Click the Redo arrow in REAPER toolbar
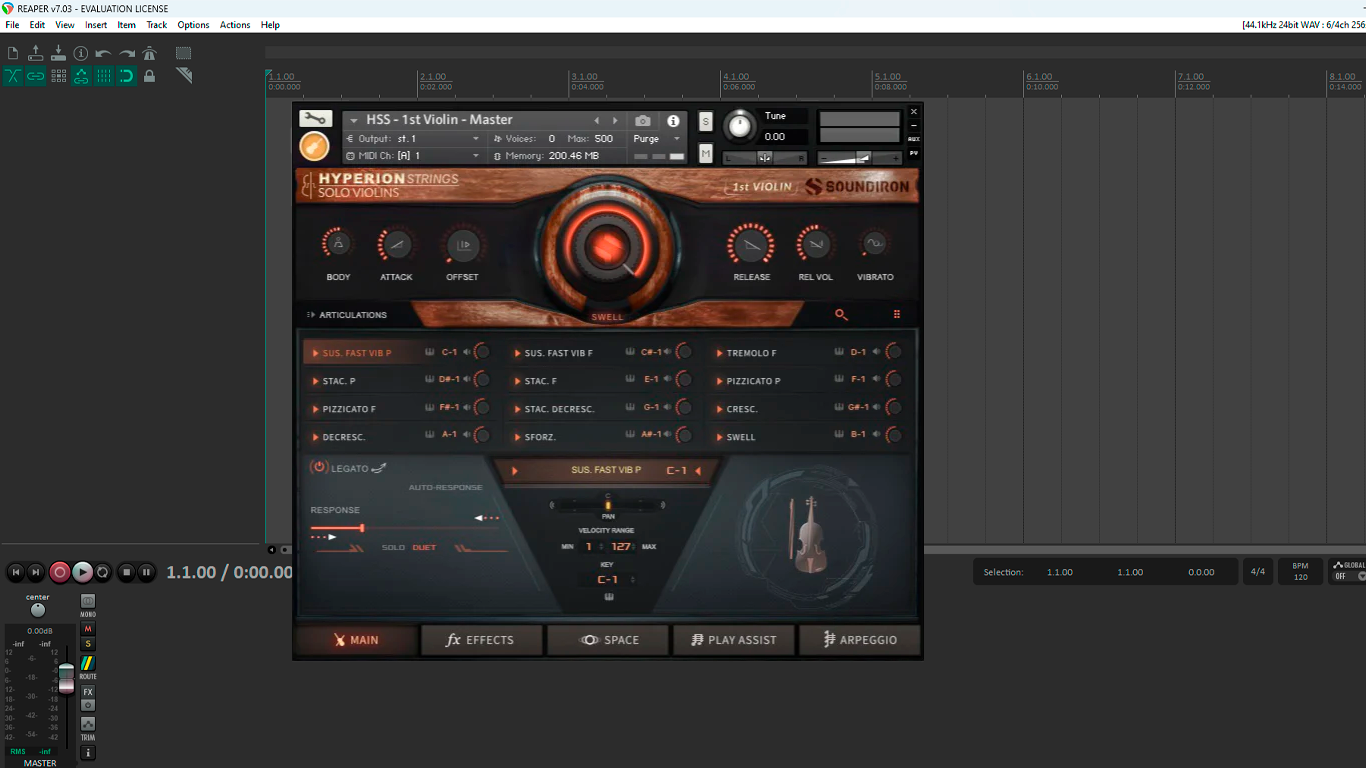Viewport: 1366px width, 768px height. click(127, 53)
